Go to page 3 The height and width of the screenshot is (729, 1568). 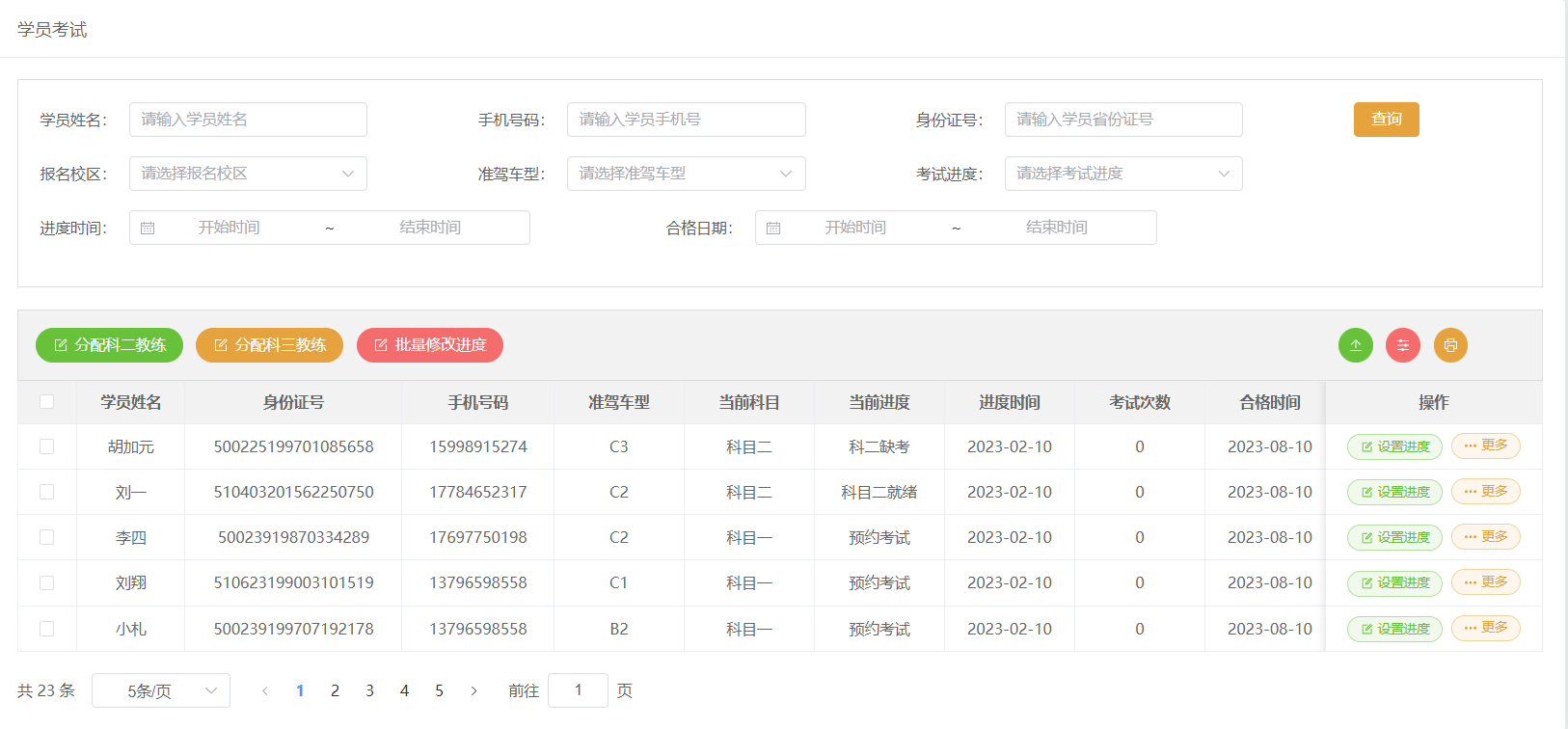[369, 690]
